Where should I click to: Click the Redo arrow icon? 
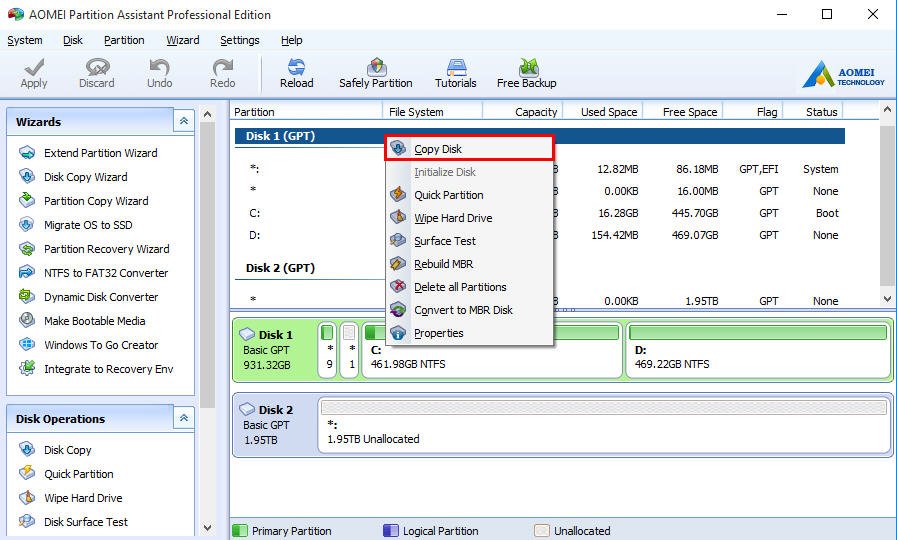[223, 67]
